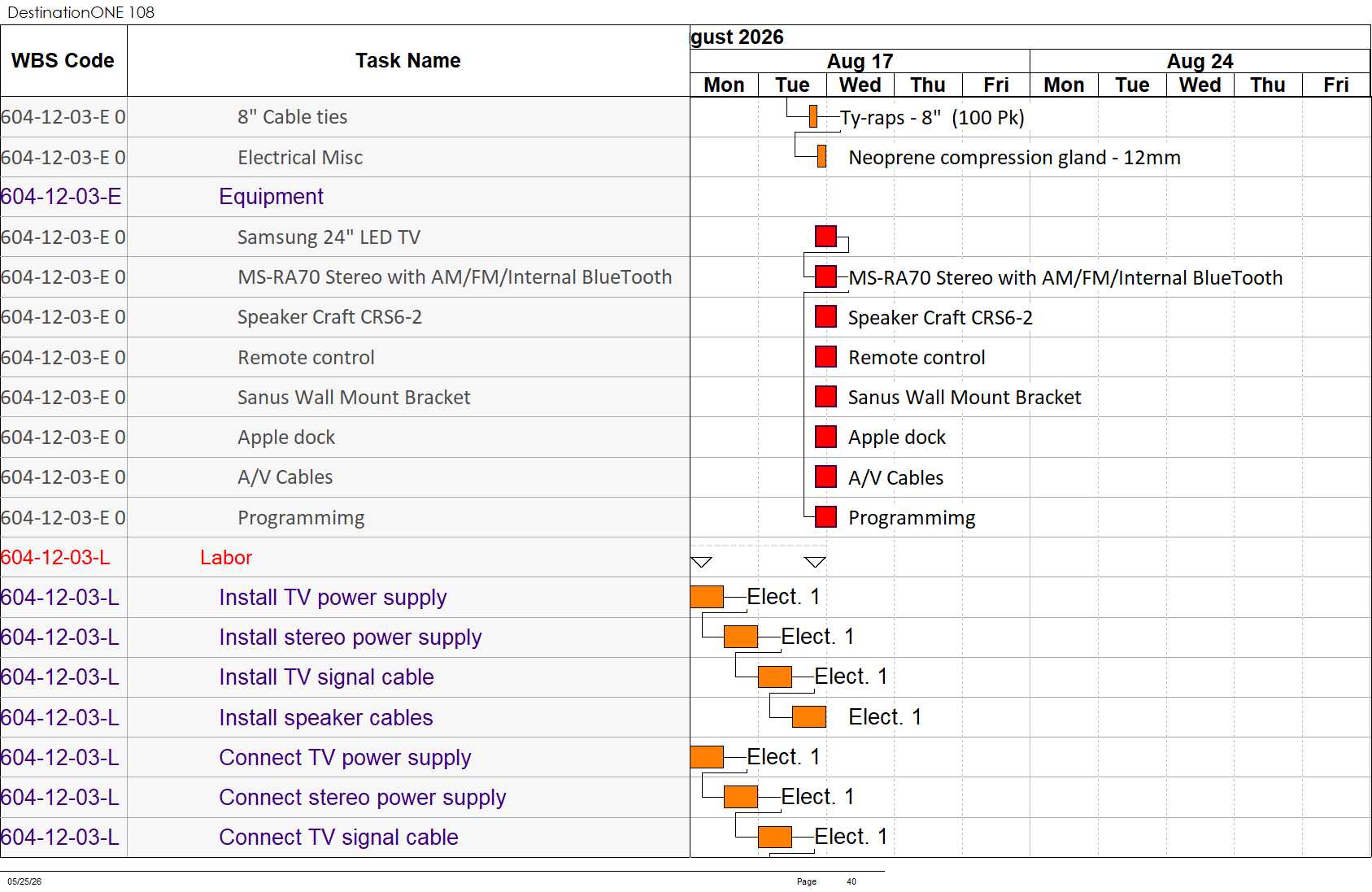Click the Aug 17 week header
Screen dimensions: 1372x892
coord(860,61)
